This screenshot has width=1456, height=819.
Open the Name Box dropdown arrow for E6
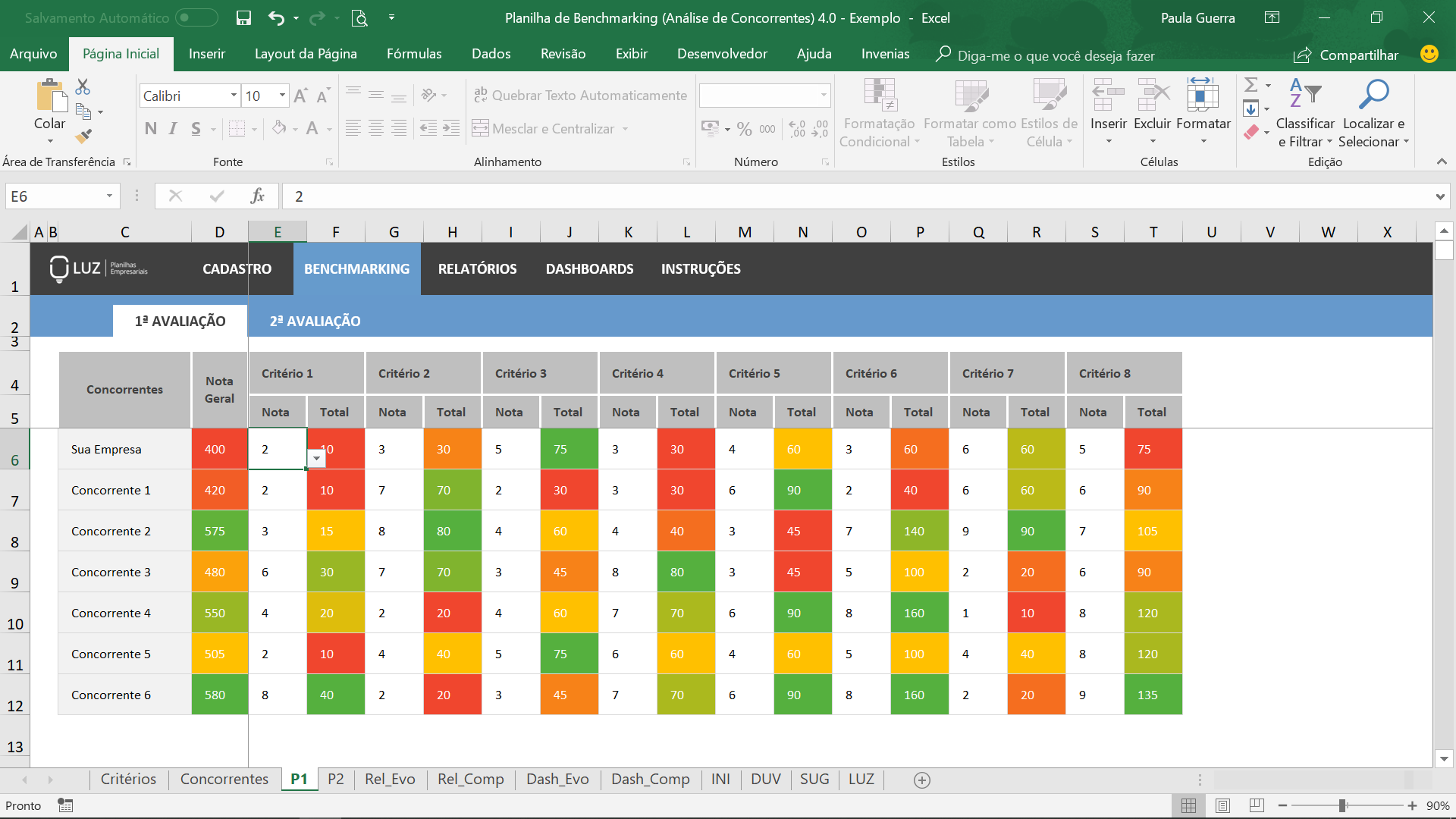[x=109, y=196]
